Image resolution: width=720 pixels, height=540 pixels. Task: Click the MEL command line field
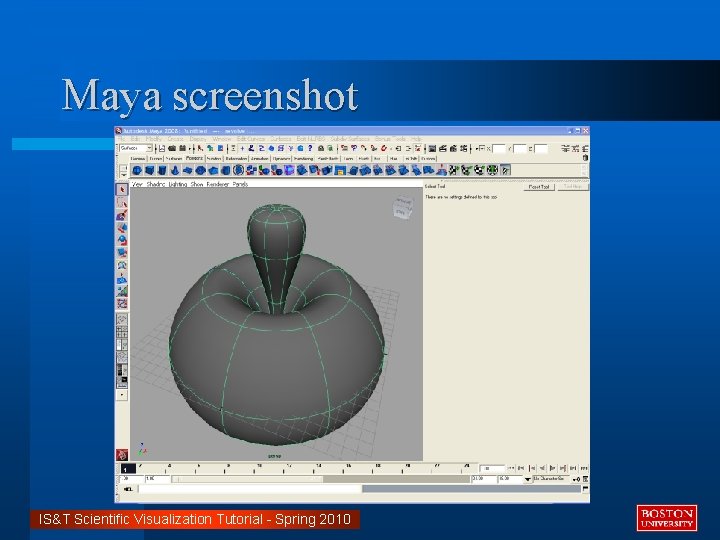click(x=250, y=489)
